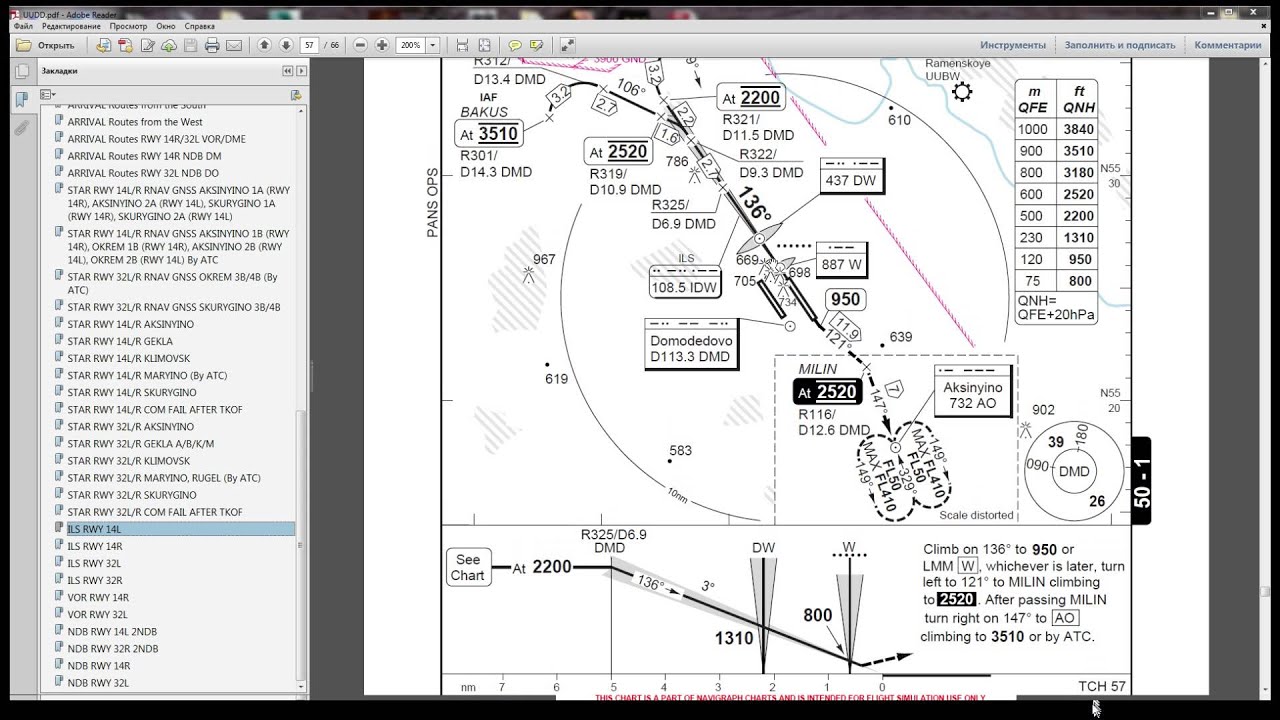Zoom in with the plus button

click(382, 45)
